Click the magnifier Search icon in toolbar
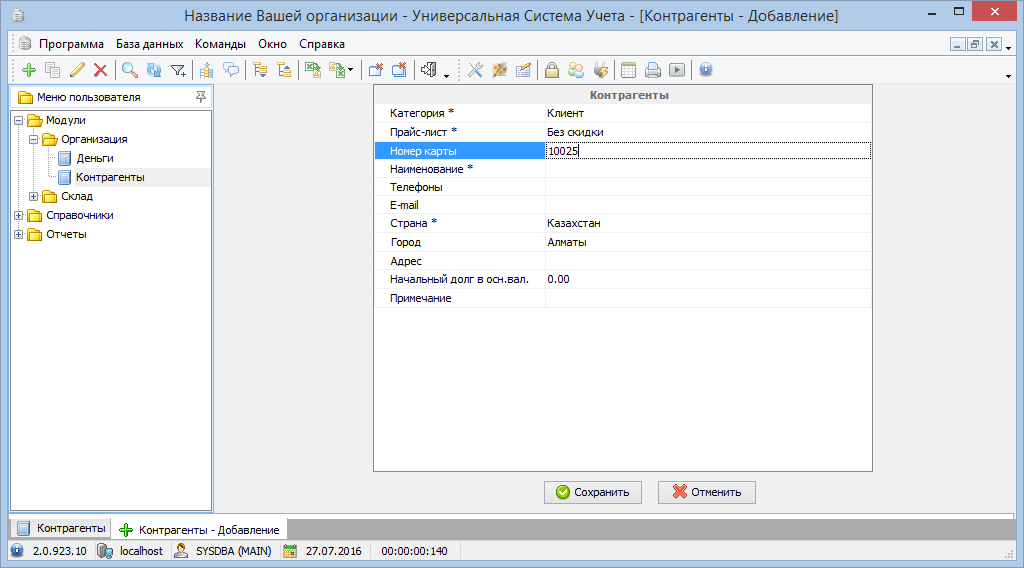 (x=130, y=70)
